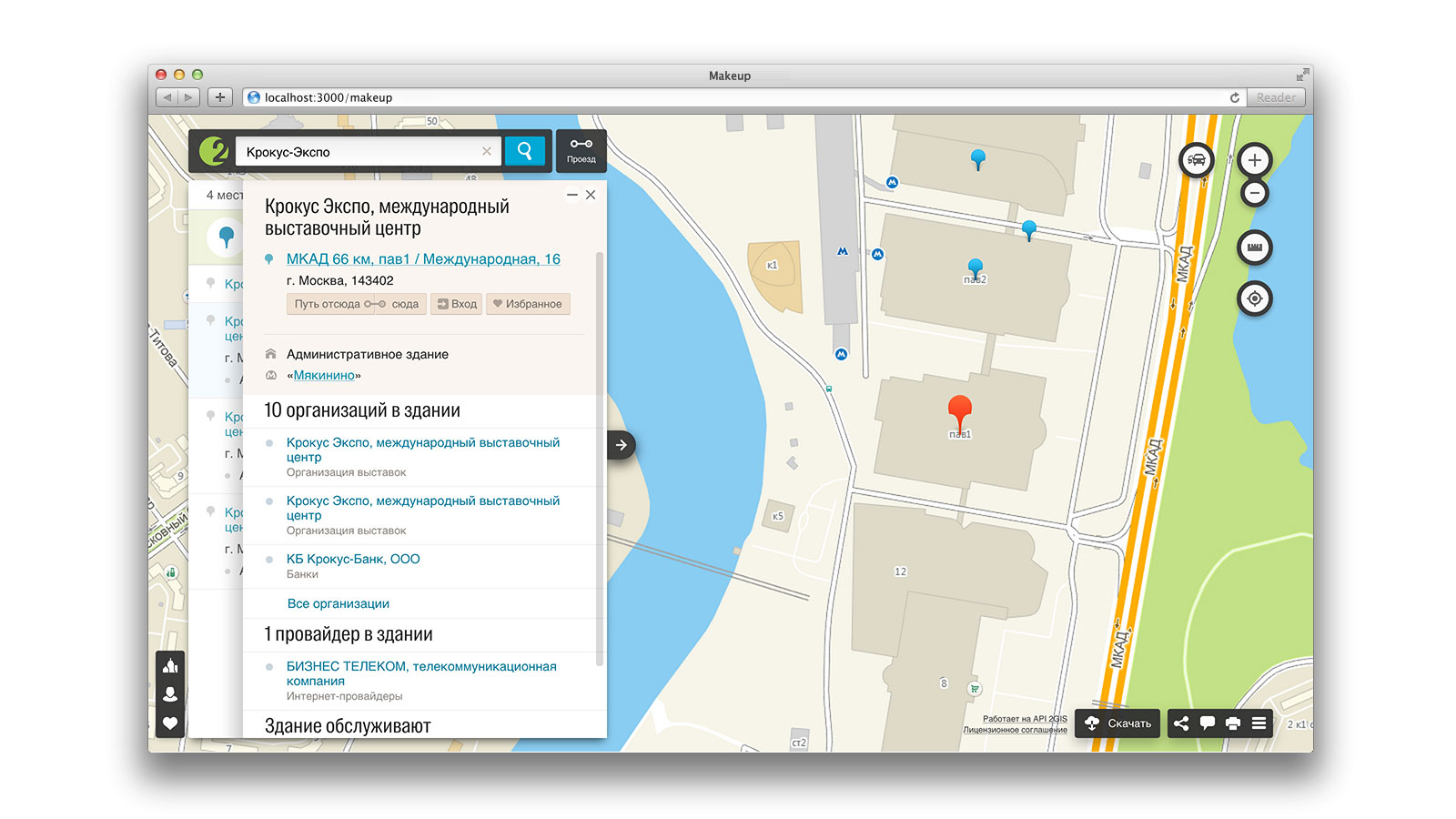
Task: Close the Крокус Экспо info card
Action: pyautogui.click(x=591, y=195)
